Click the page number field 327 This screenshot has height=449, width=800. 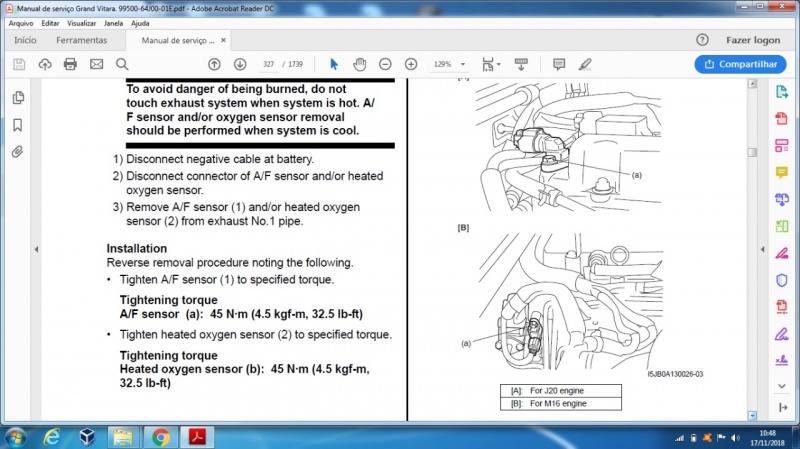coord(268,64)
